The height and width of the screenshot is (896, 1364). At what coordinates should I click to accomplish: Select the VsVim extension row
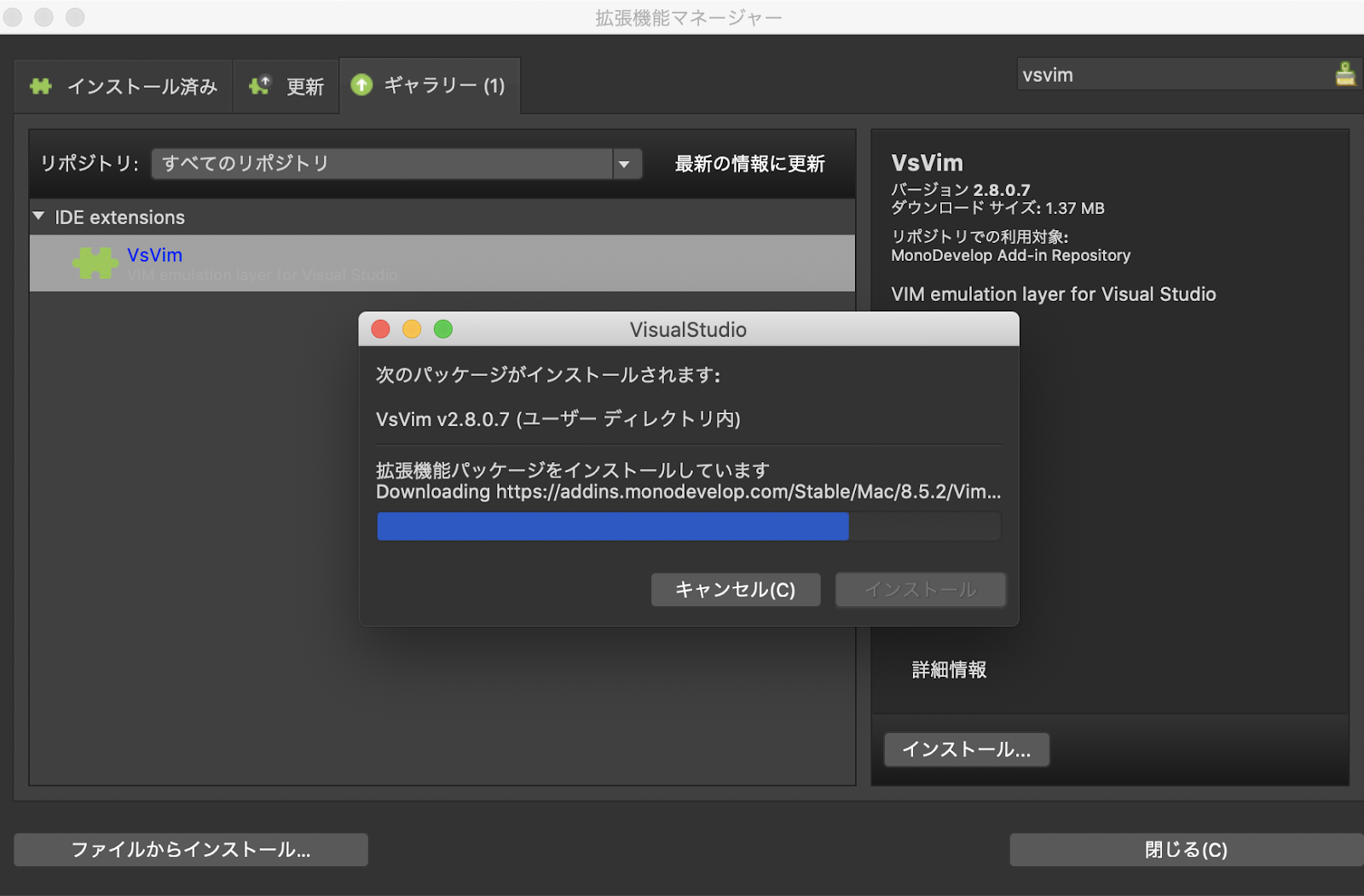point(442,263)
